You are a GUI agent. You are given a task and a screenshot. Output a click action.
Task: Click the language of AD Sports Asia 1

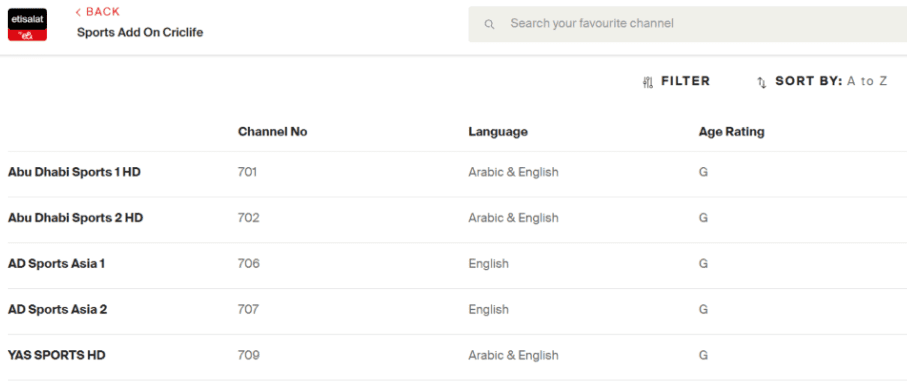pyautogui.click(x=489, y=264)
